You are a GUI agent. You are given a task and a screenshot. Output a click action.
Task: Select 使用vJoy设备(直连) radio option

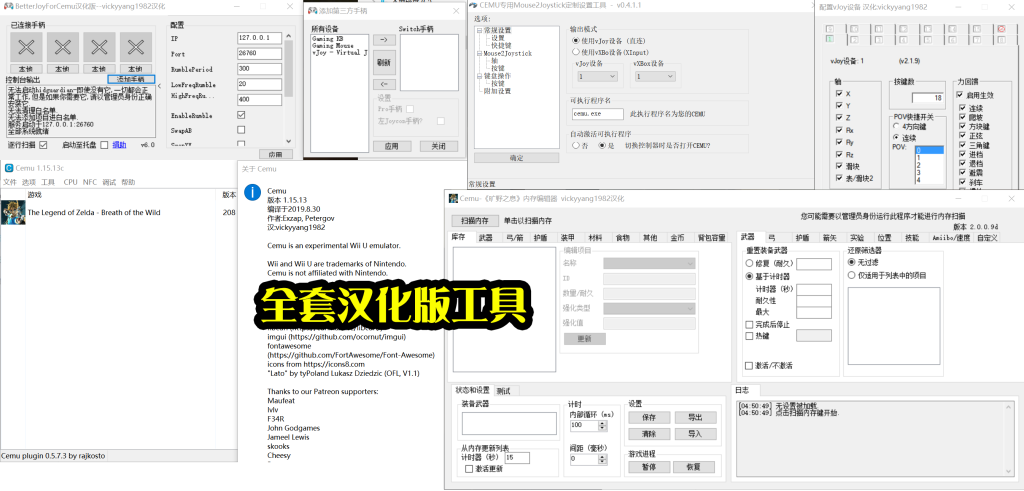point(575,40)
